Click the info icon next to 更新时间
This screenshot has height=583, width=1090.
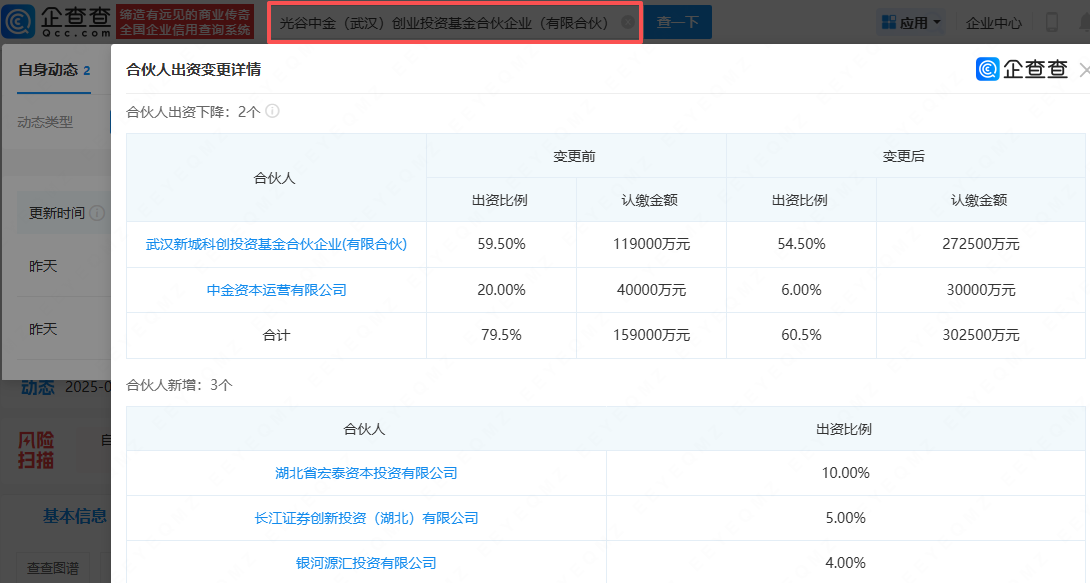pyautogui.click(x=97, y=213)
